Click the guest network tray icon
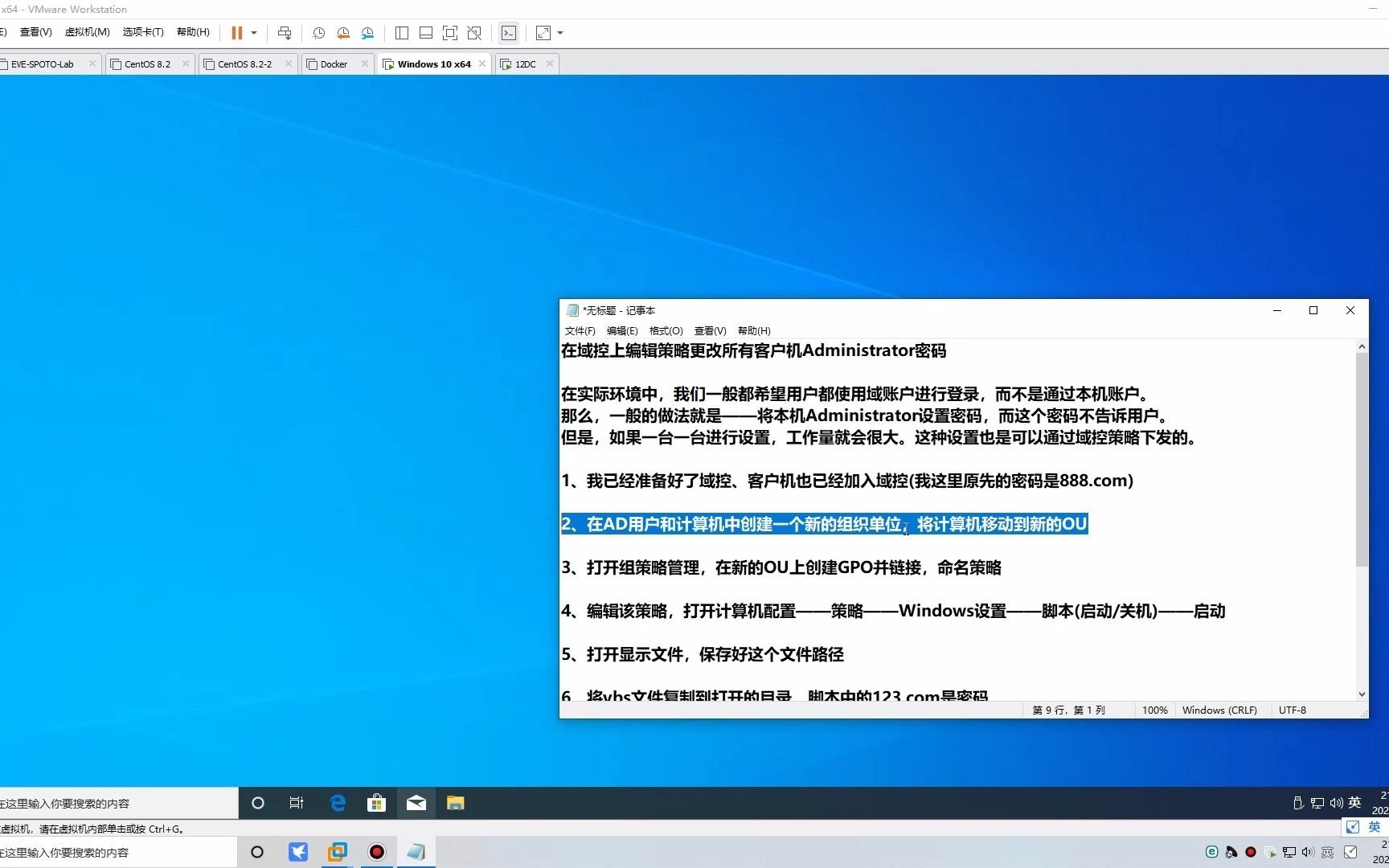The width and height of the screenshot is (1389, 868). coord(1317,803)
